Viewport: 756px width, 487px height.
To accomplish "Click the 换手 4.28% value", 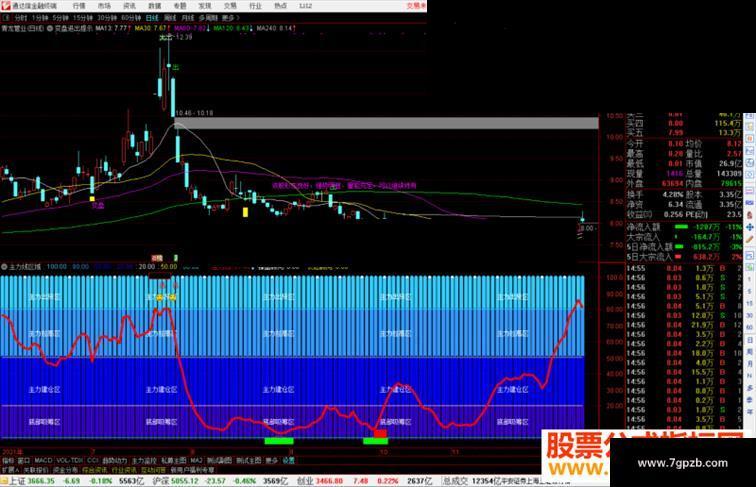I will point(674,194).
